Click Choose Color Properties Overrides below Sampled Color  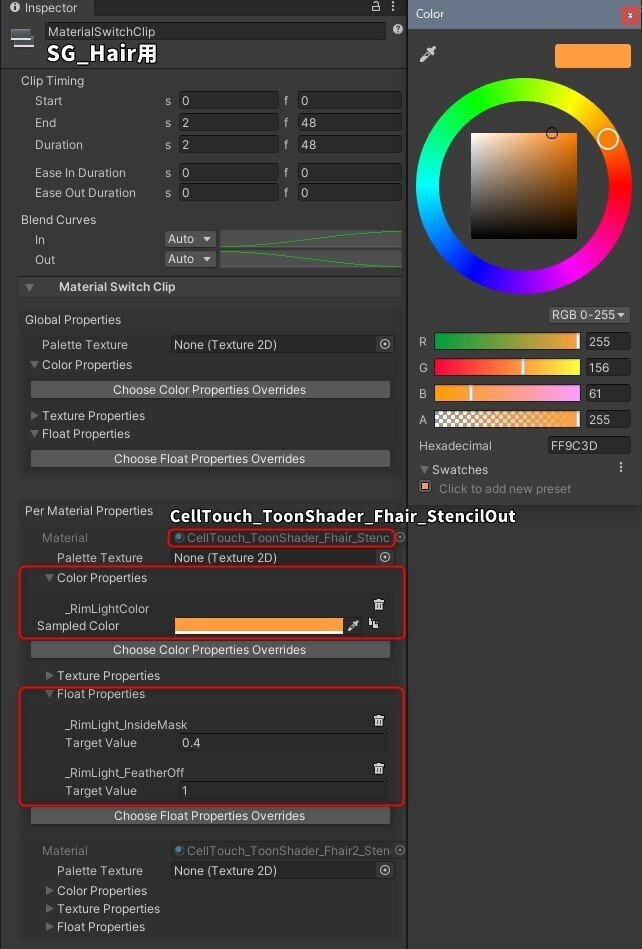point(210,650)
